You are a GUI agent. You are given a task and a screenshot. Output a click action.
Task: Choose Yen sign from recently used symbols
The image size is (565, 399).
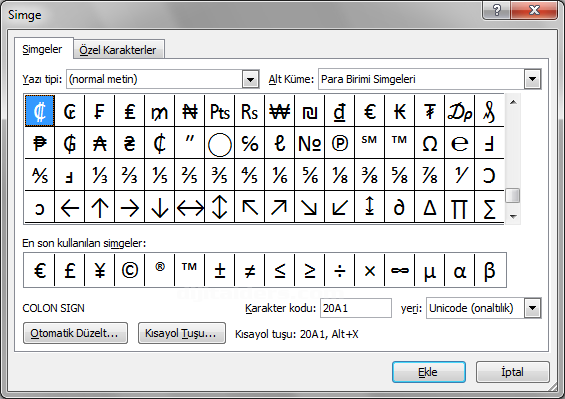(x=99, y=270)
